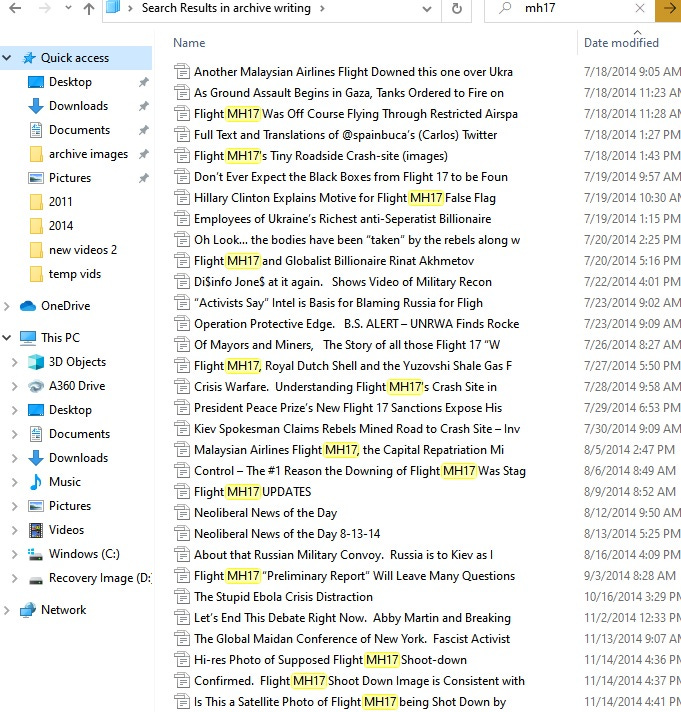Open pinned Documents under Quick access
Screen dimensions: 681x712
tap(79, 130)
